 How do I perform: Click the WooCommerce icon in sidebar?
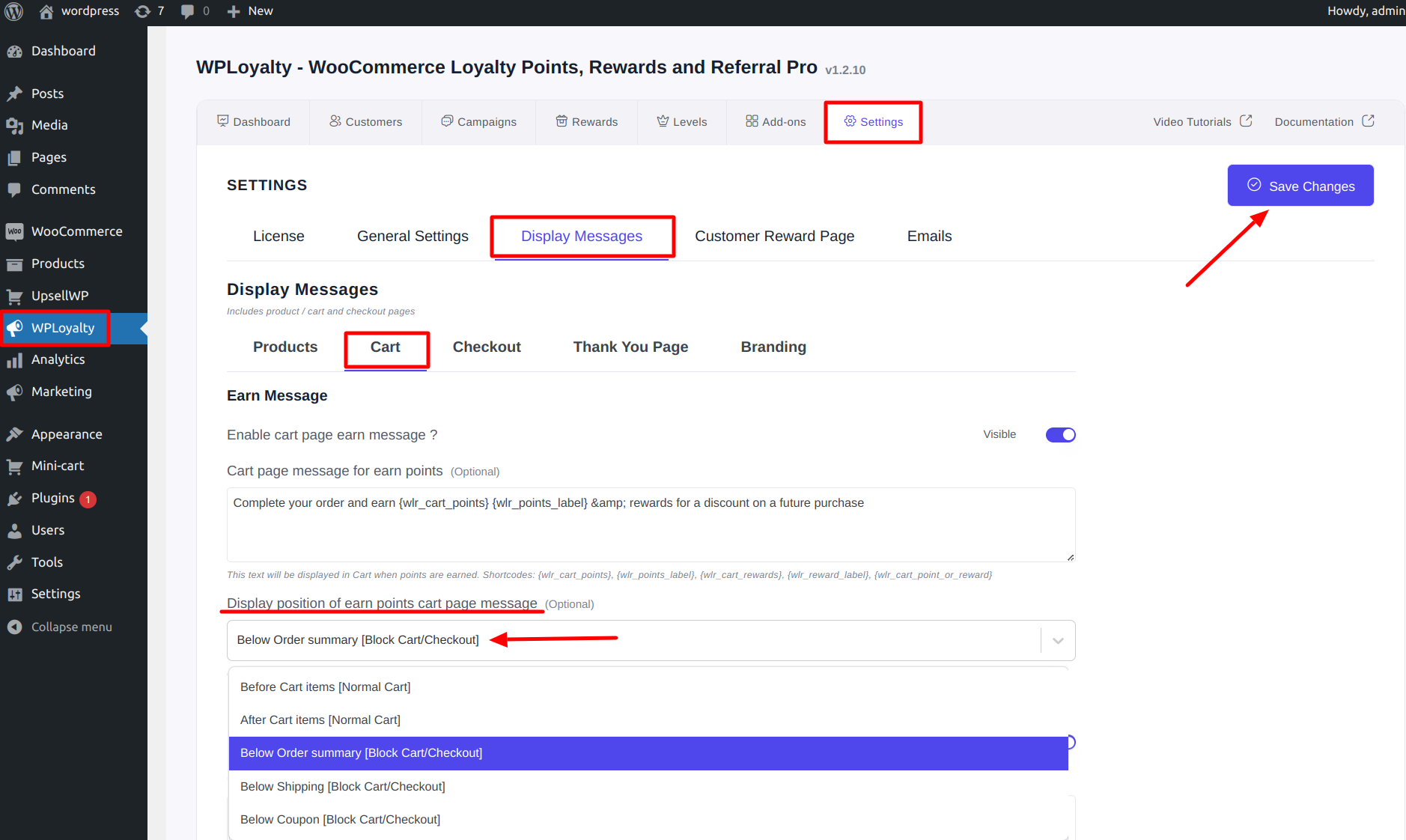point(14,231)
